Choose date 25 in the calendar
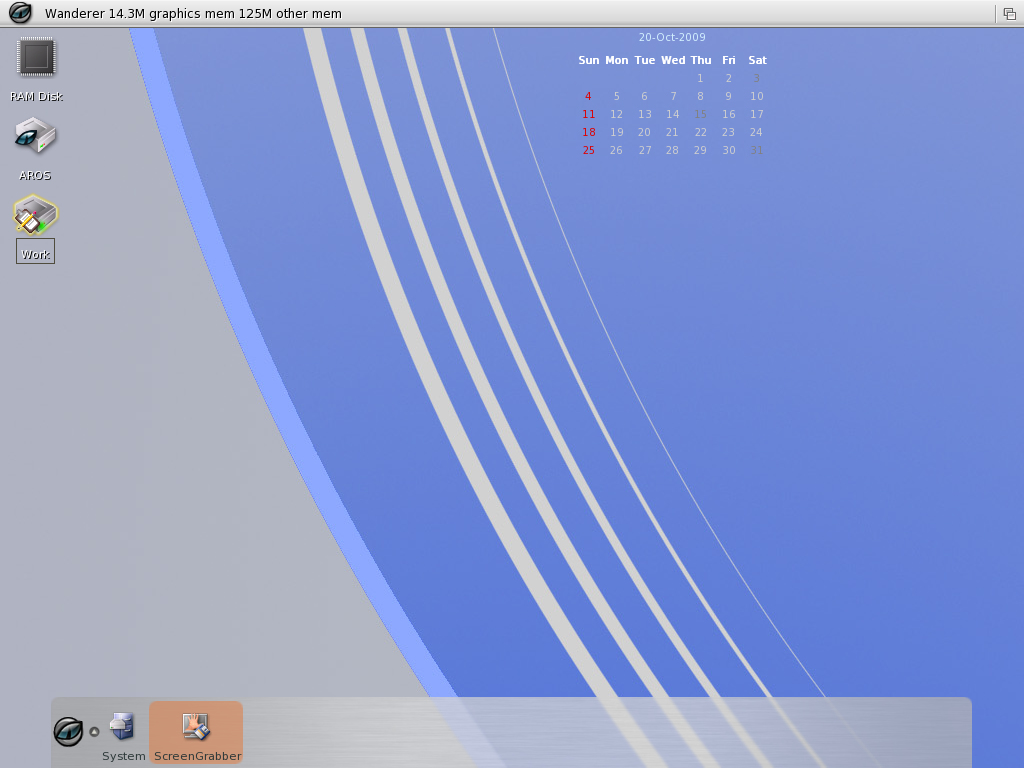 (588, 151)
